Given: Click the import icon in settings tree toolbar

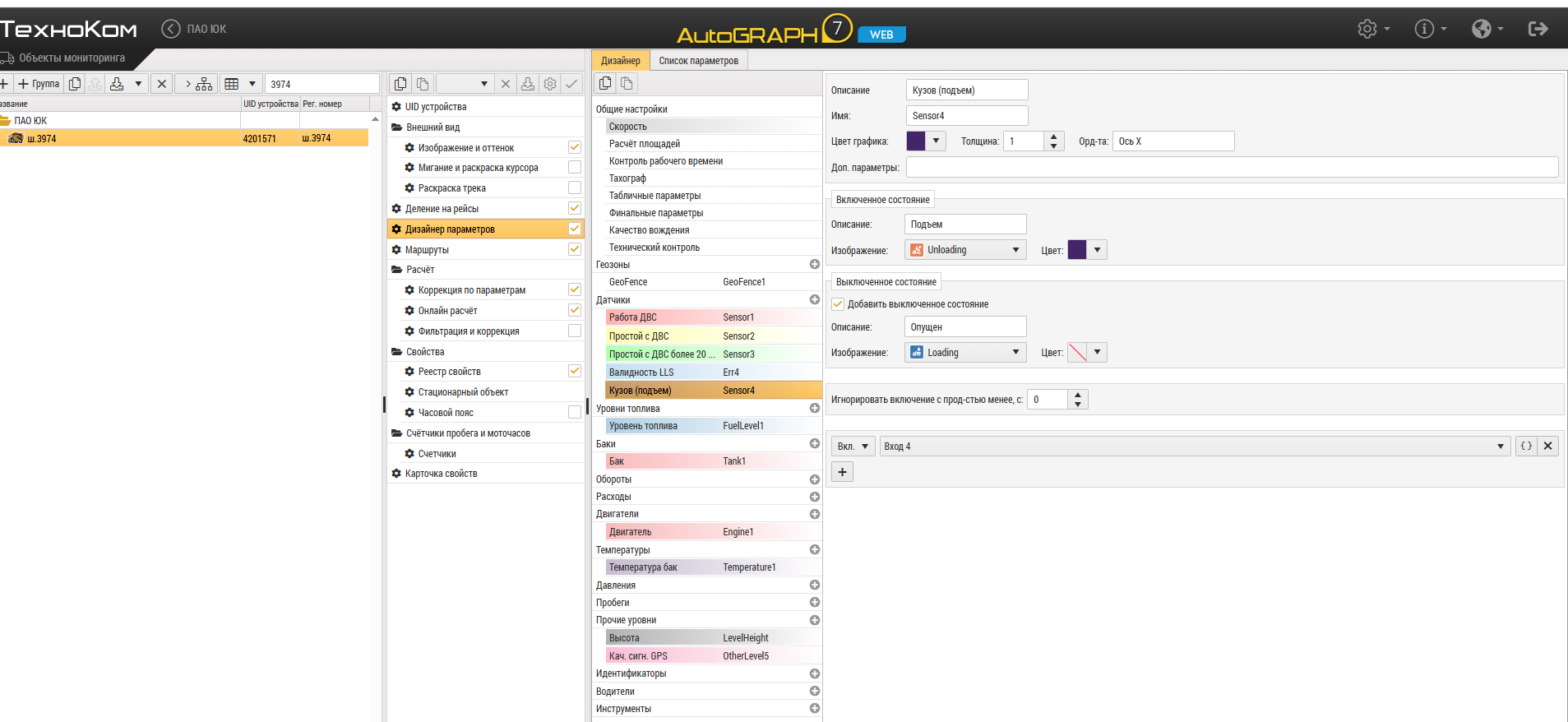Looking at the screenshot, I should 528,84.
